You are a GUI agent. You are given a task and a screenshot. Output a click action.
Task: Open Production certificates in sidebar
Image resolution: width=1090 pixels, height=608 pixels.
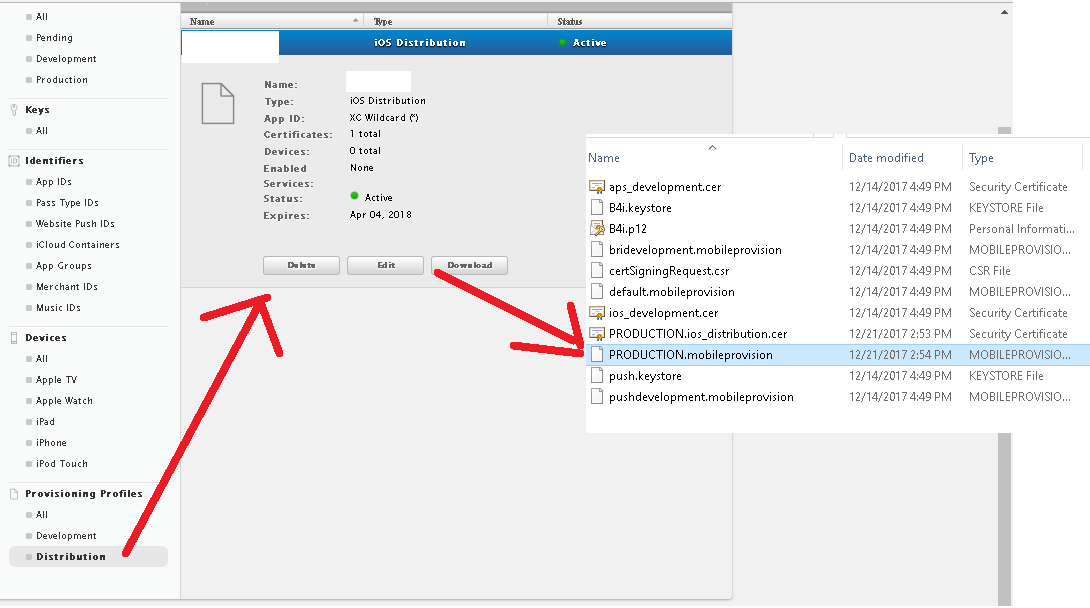tap(62, 80)
